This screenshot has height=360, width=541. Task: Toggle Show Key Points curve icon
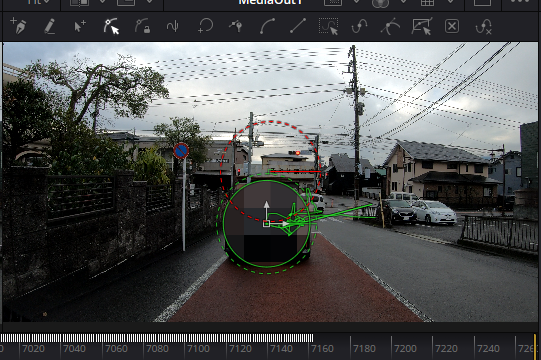click(359, 26)
